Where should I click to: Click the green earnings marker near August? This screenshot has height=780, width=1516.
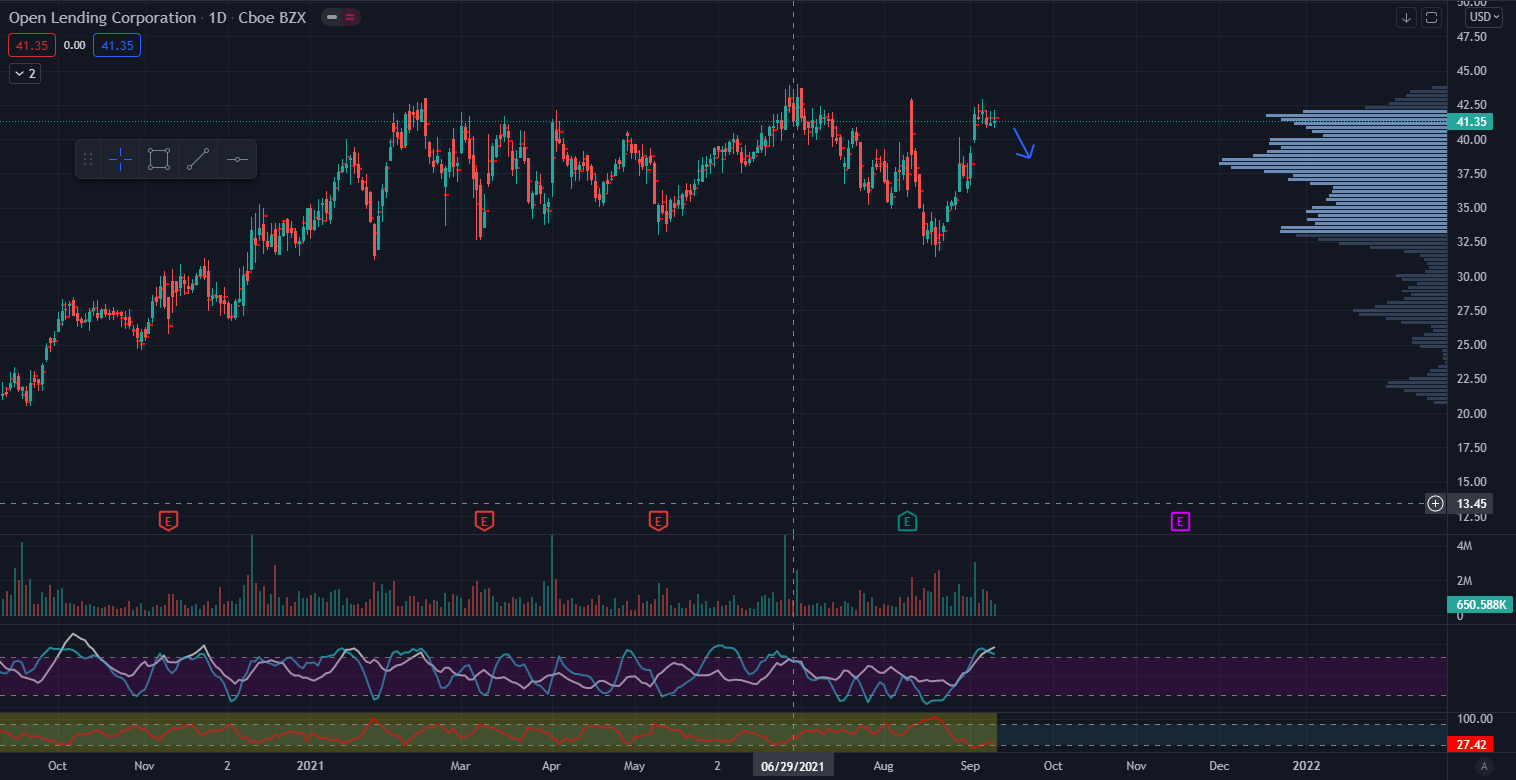pyautogui.click(x=907, y=520)
